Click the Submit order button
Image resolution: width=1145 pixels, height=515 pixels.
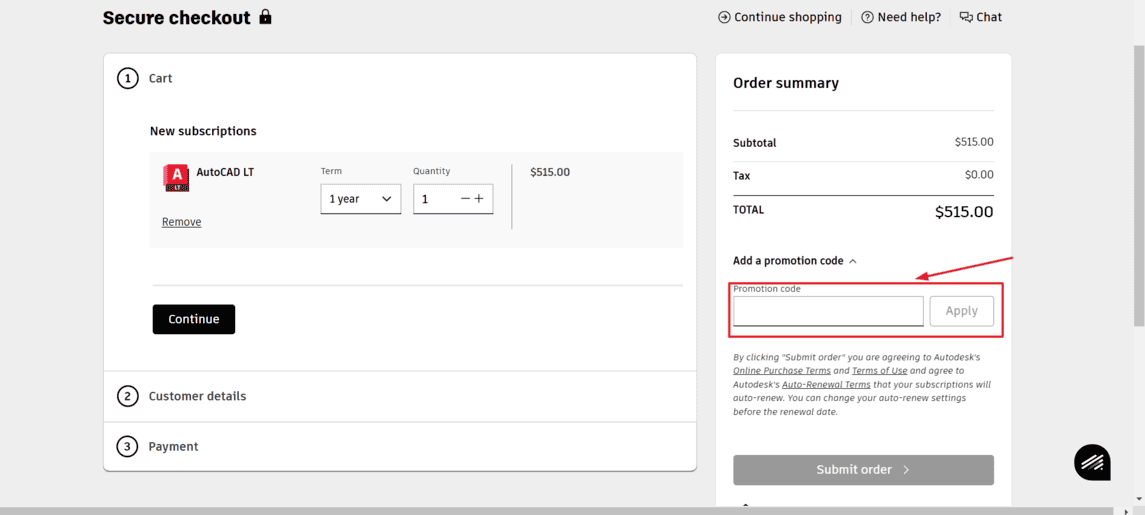pos(863,470)
